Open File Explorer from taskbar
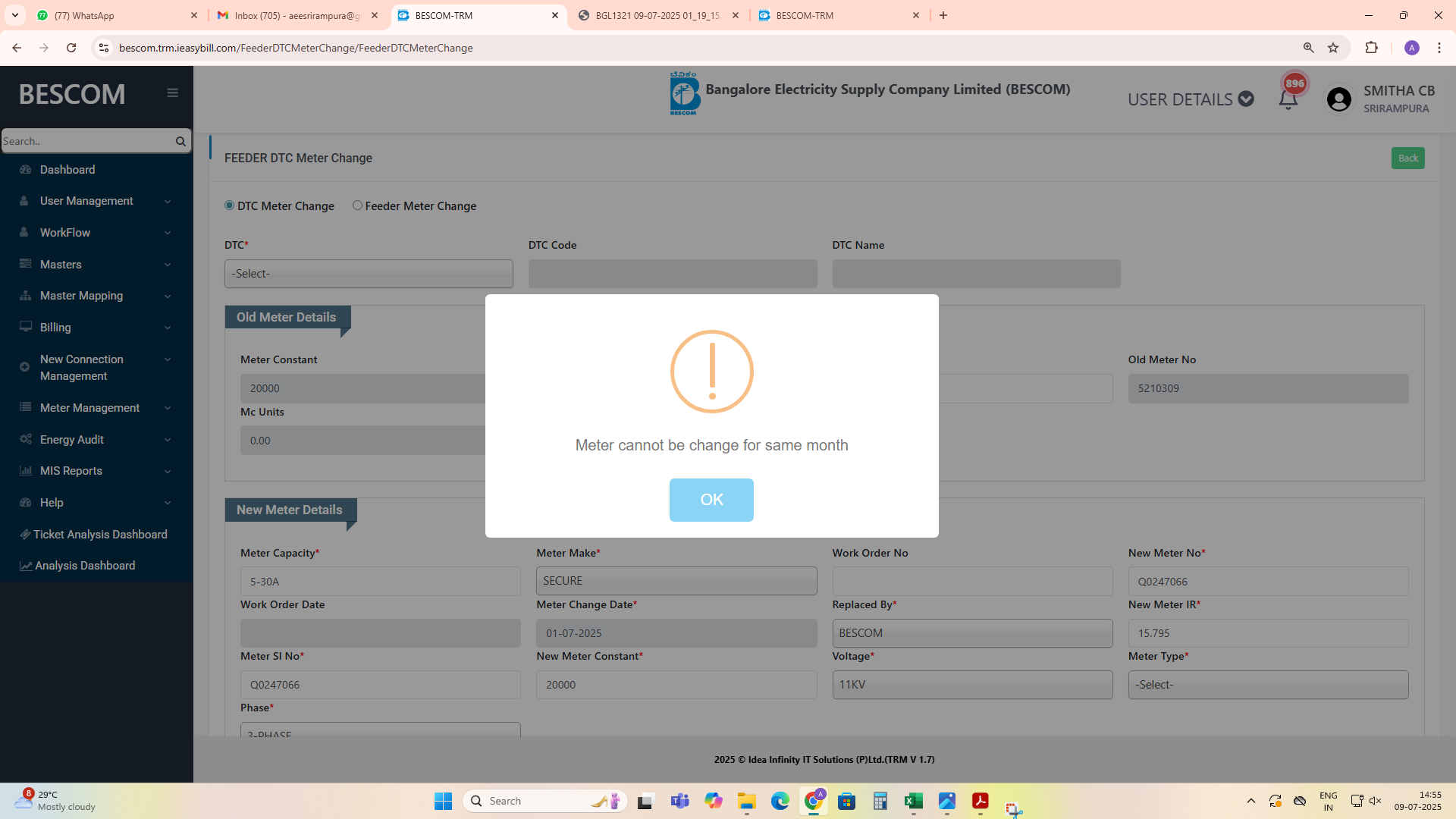1456x819 pixels. pyautogui.click(x=746, y=801)
